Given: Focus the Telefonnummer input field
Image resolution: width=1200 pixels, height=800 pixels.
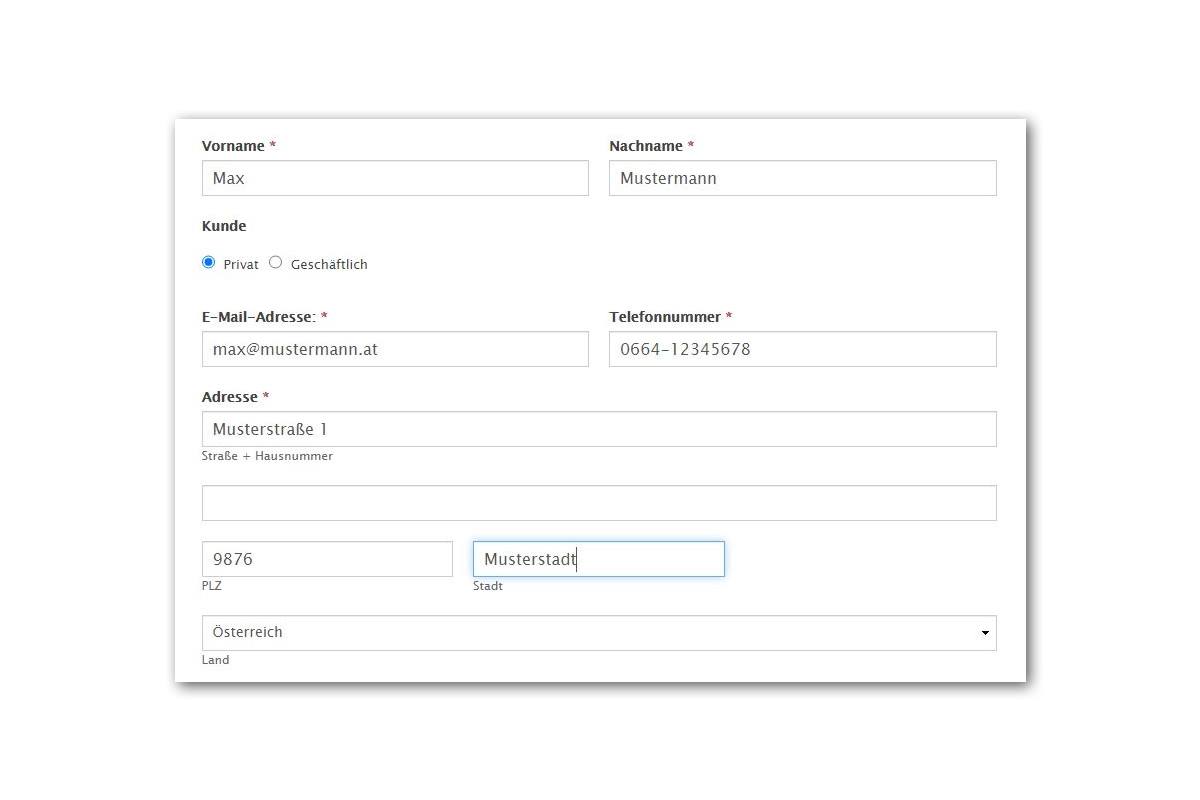Looking at the screenshot, I should 802,349.
